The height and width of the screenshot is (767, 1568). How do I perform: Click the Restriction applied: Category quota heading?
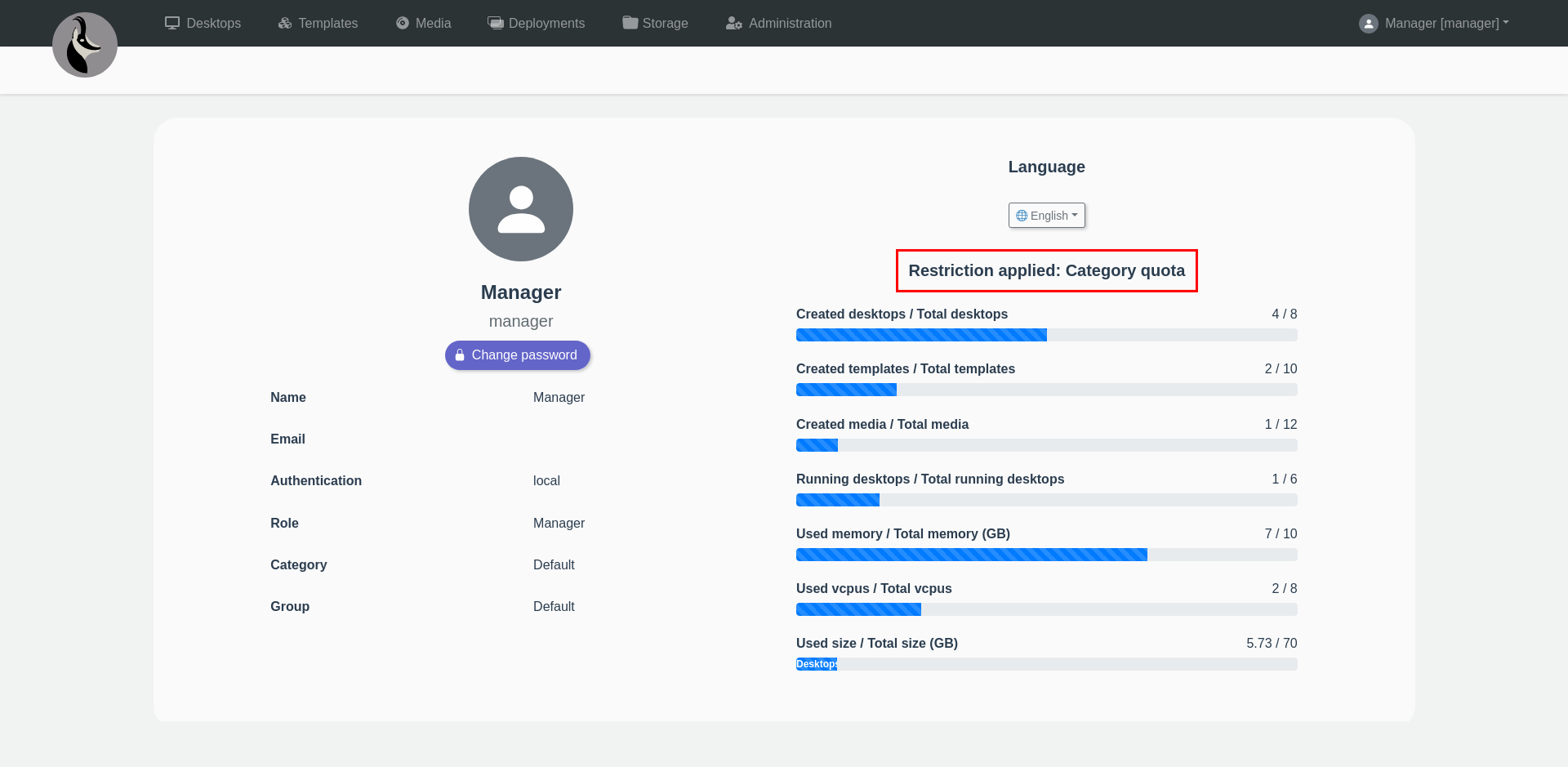1046,270
